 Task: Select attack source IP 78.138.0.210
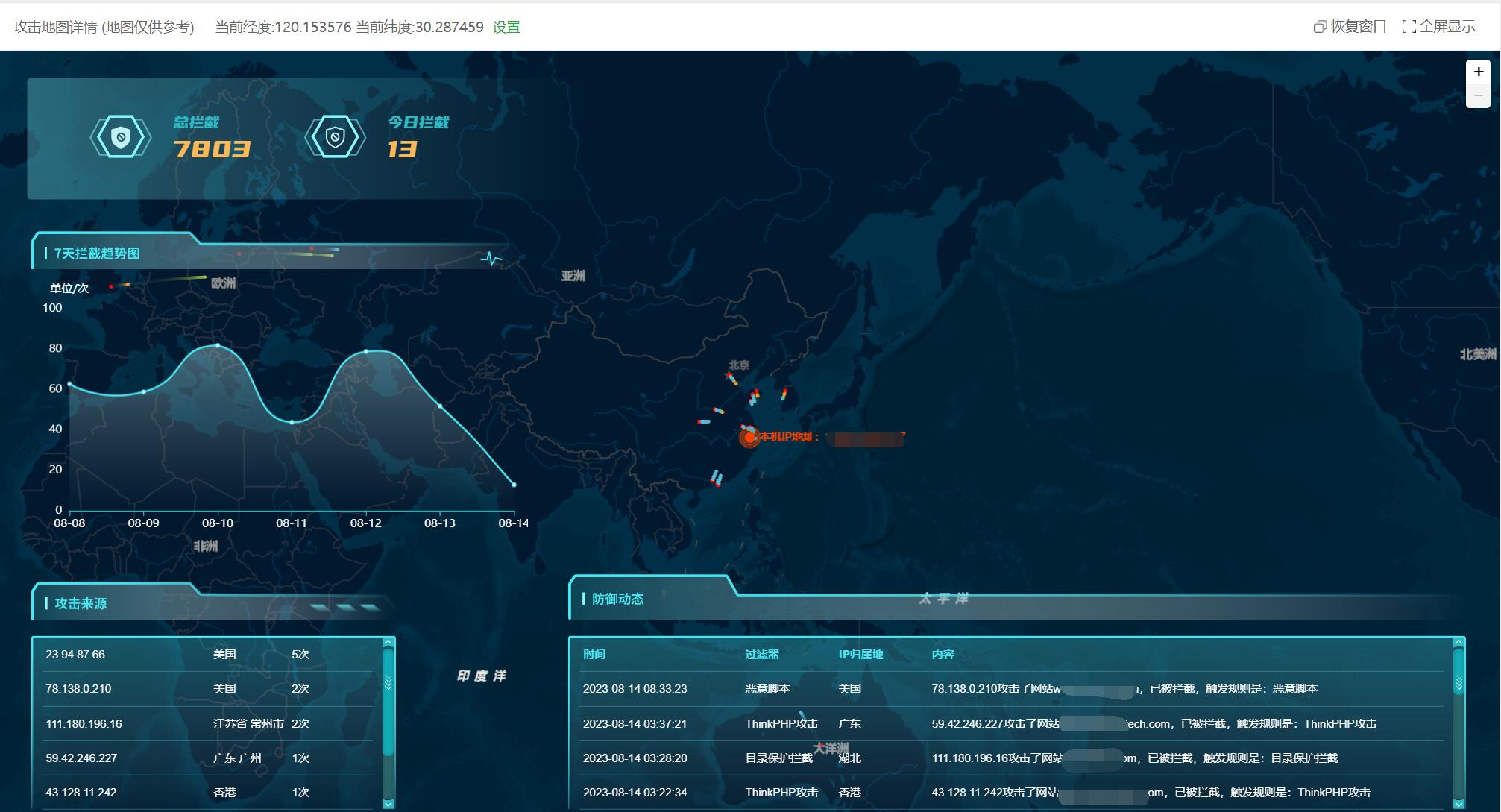(78, 689)
